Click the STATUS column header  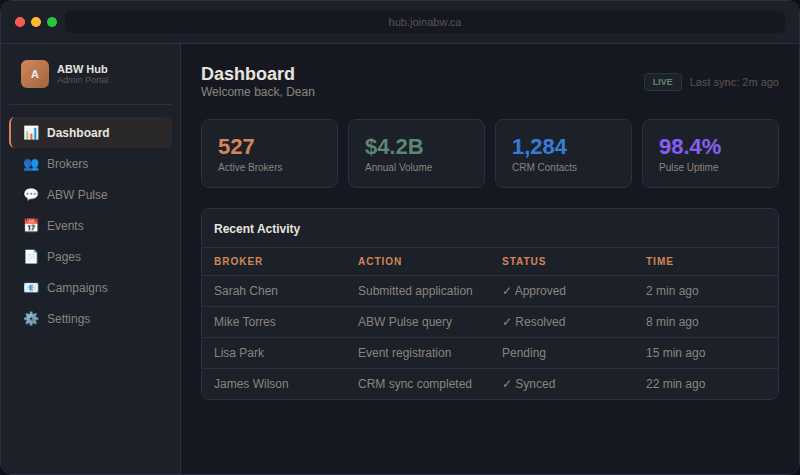(x=523, y=261)
